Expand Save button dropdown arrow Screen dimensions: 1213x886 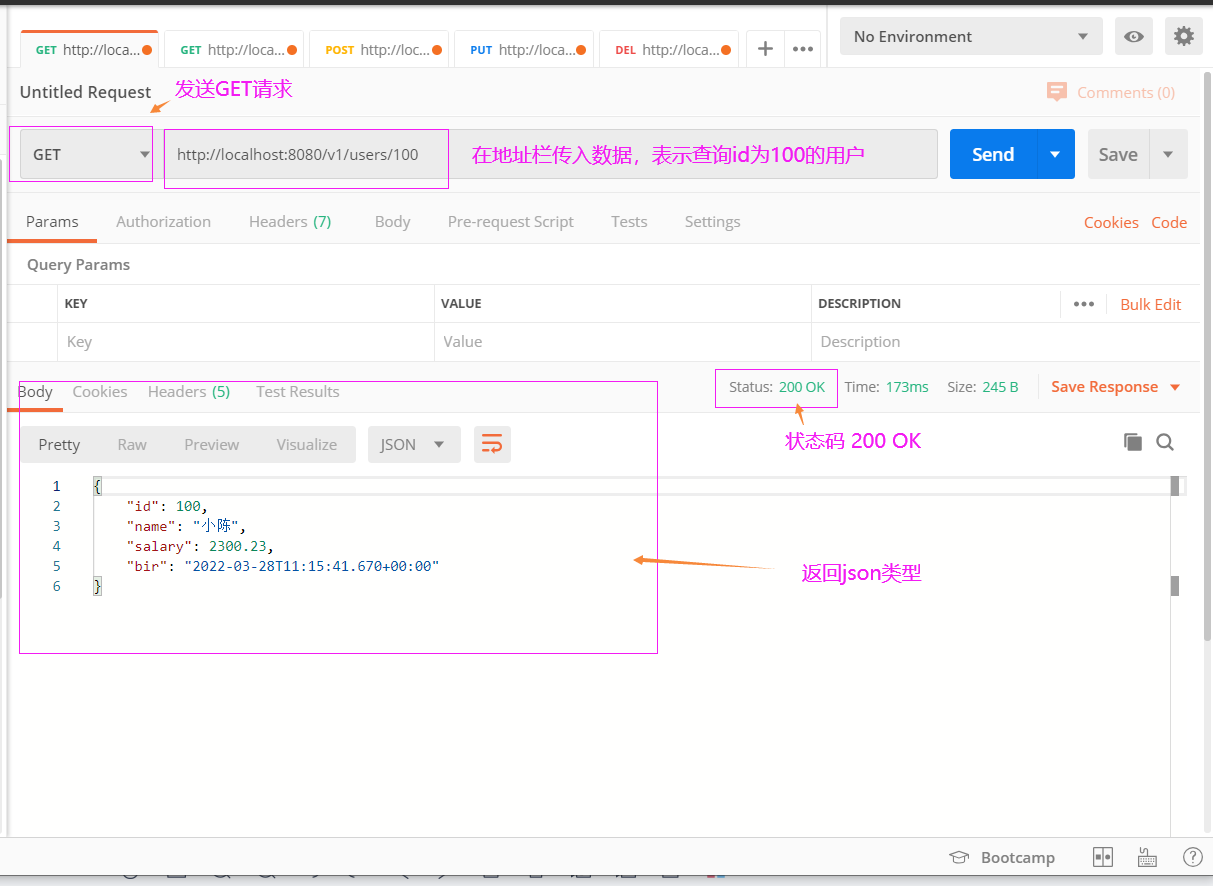click(x=1168, y=154)
